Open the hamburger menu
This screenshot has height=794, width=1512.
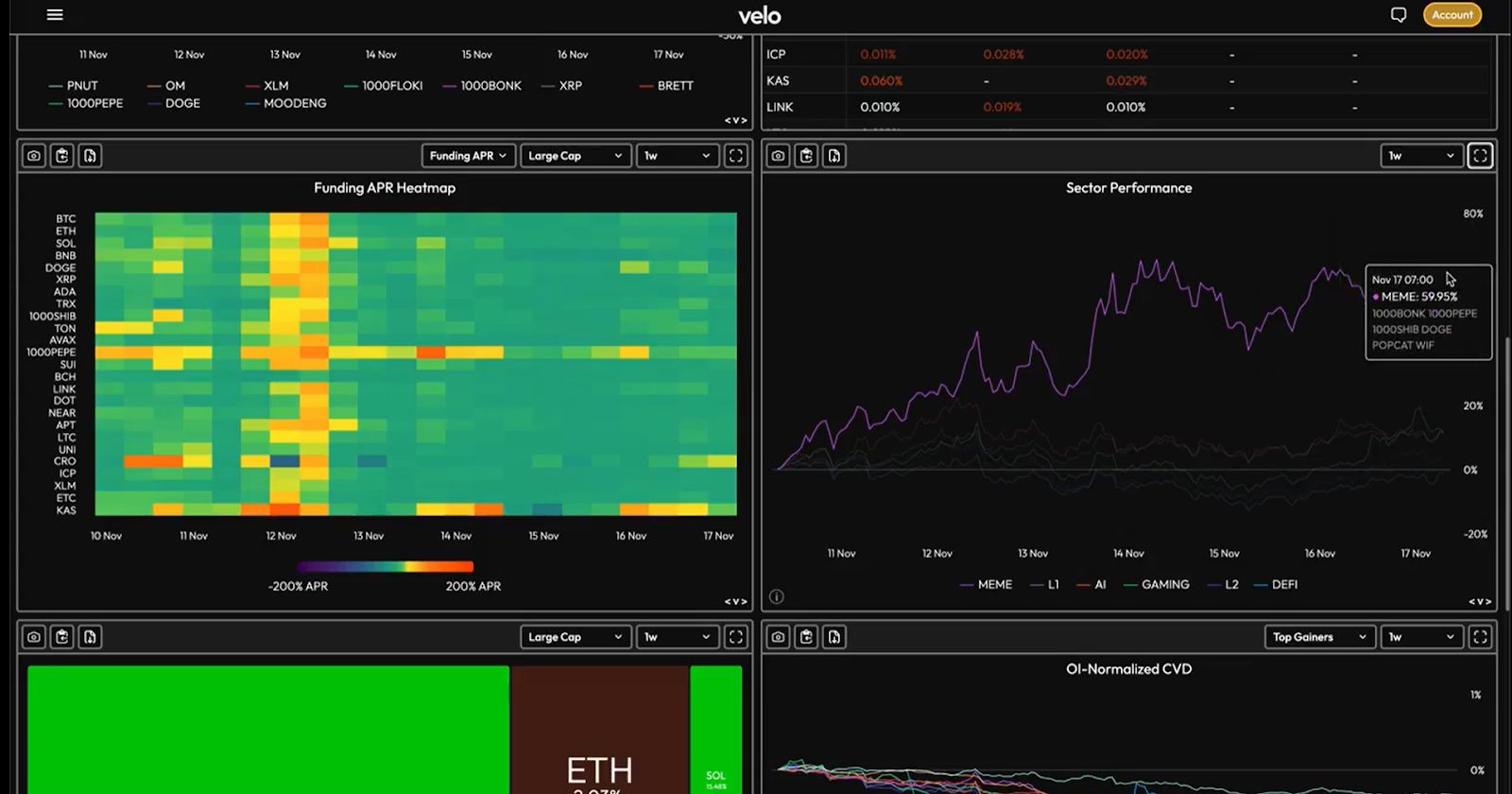pyautogui.click(x=55, y=15)
